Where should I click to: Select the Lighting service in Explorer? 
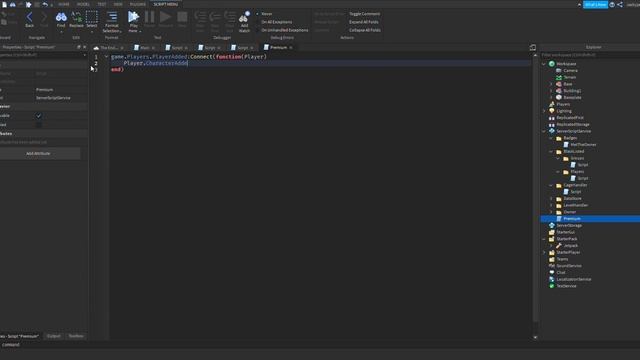[x=564, y=111]
